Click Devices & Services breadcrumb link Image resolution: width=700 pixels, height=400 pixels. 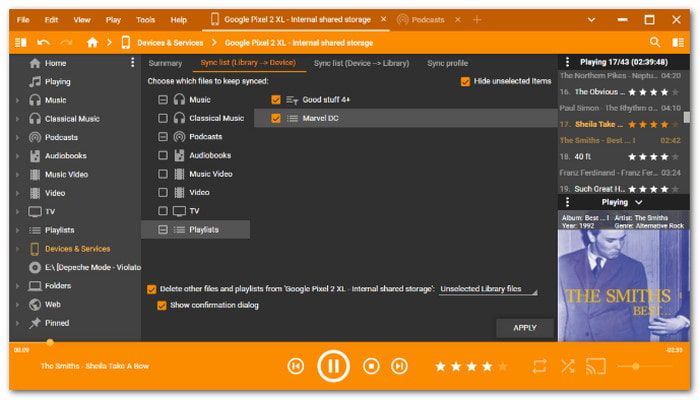pos(170,43)
